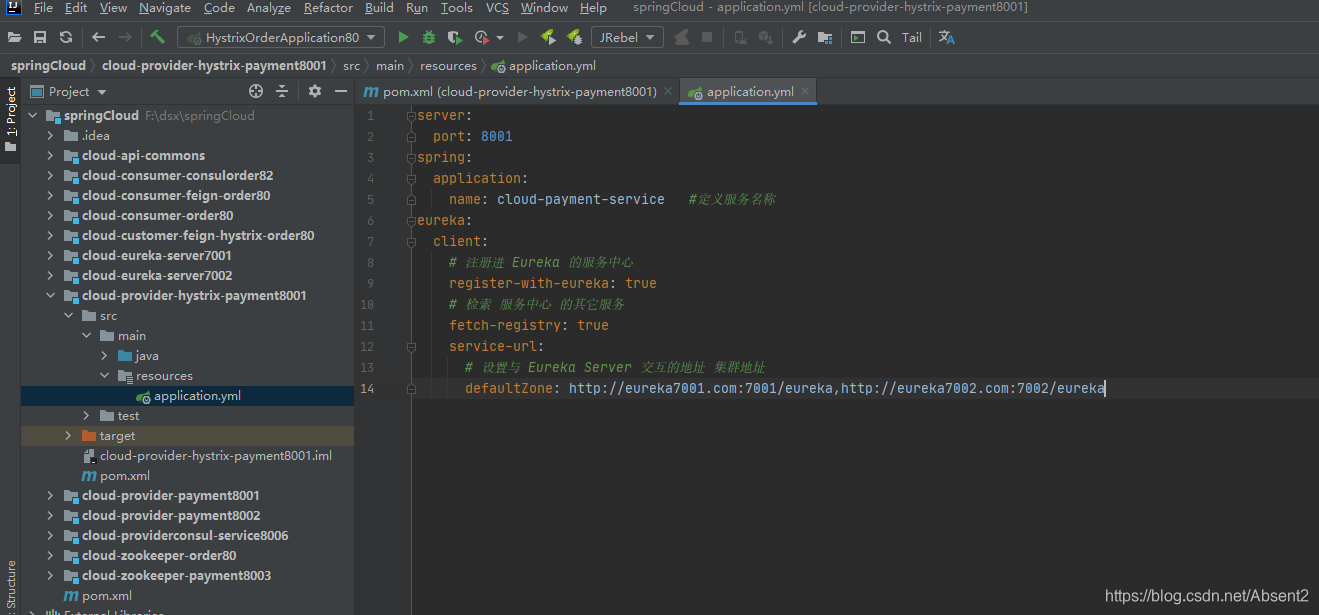Close the pom.xml editor tab

[x=668, y=91]
